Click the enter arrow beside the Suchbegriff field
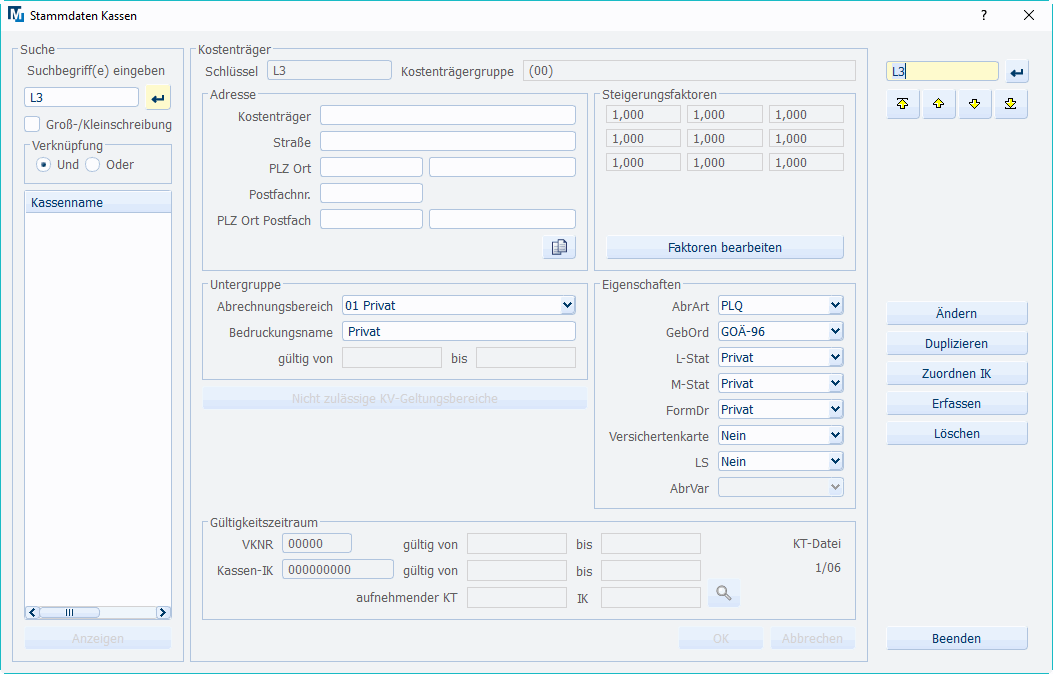The image size is (1053, 674). click(x=158, y=97)
